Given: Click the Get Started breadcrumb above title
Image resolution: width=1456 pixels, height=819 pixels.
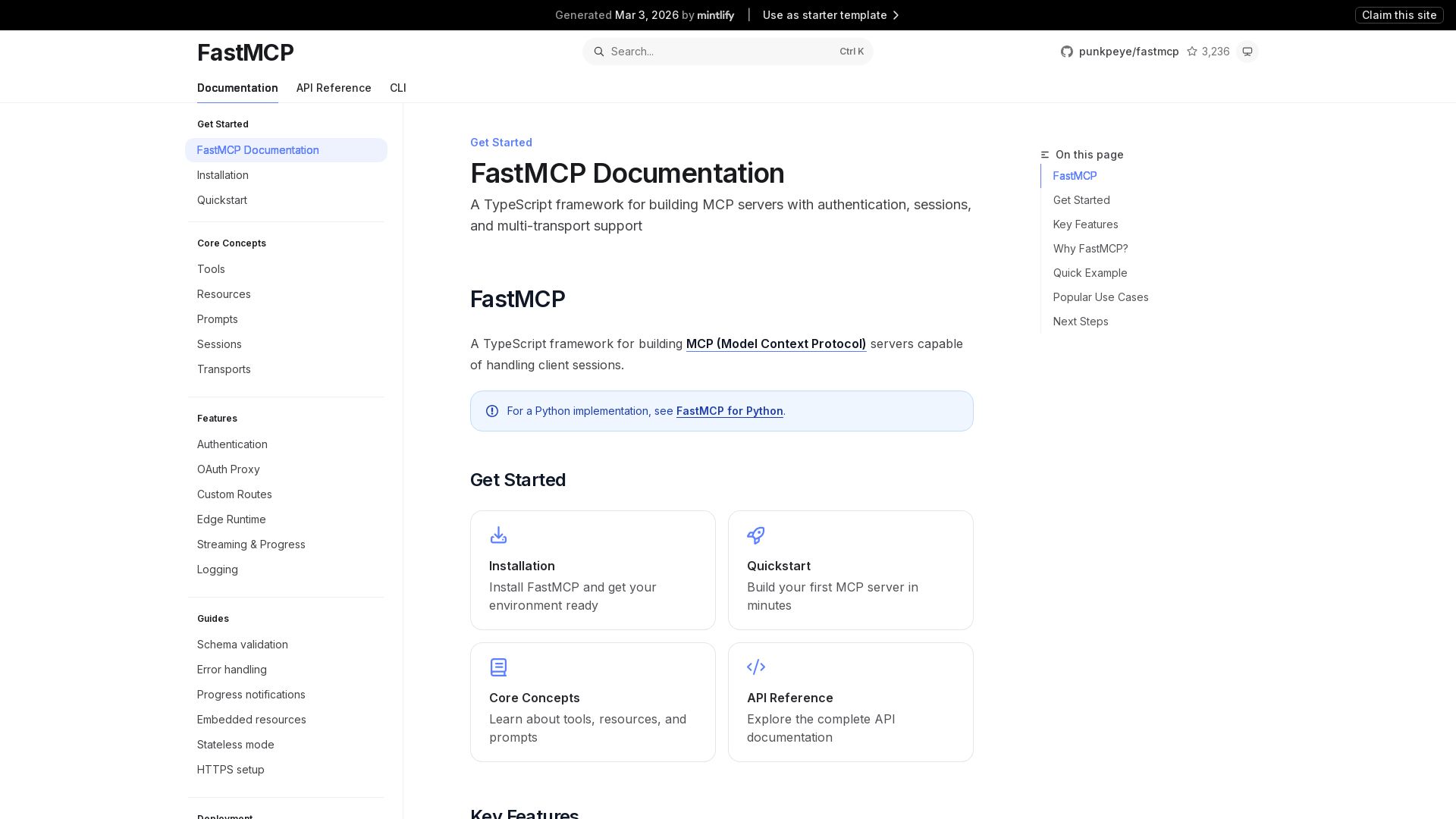Looking at the screenshot, I should click(x=501, y=143).
